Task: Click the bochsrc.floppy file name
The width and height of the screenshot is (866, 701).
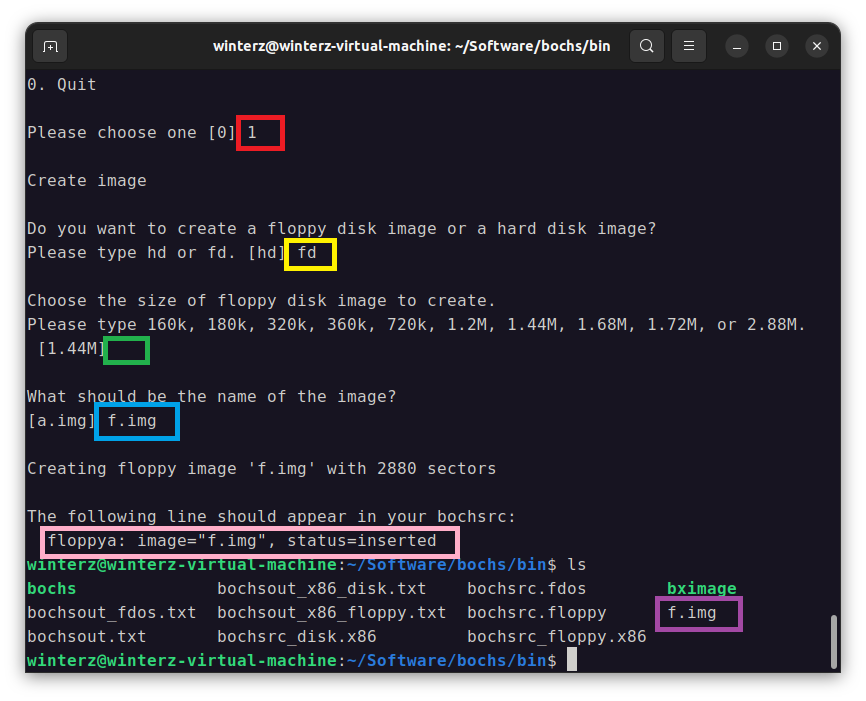Action: tap(525, 612)
